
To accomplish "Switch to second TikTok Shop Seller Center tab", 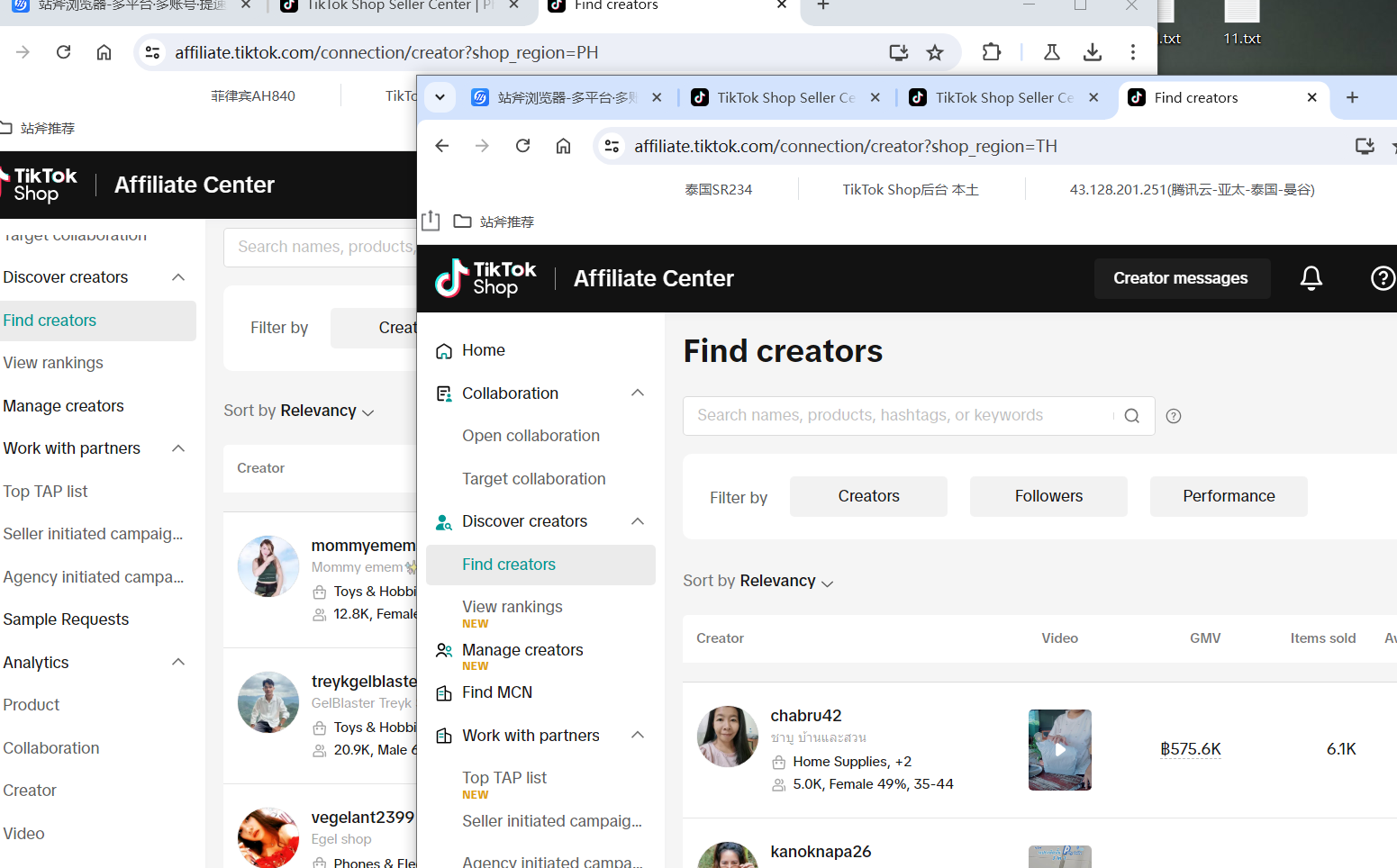I will coord(1003,97).
